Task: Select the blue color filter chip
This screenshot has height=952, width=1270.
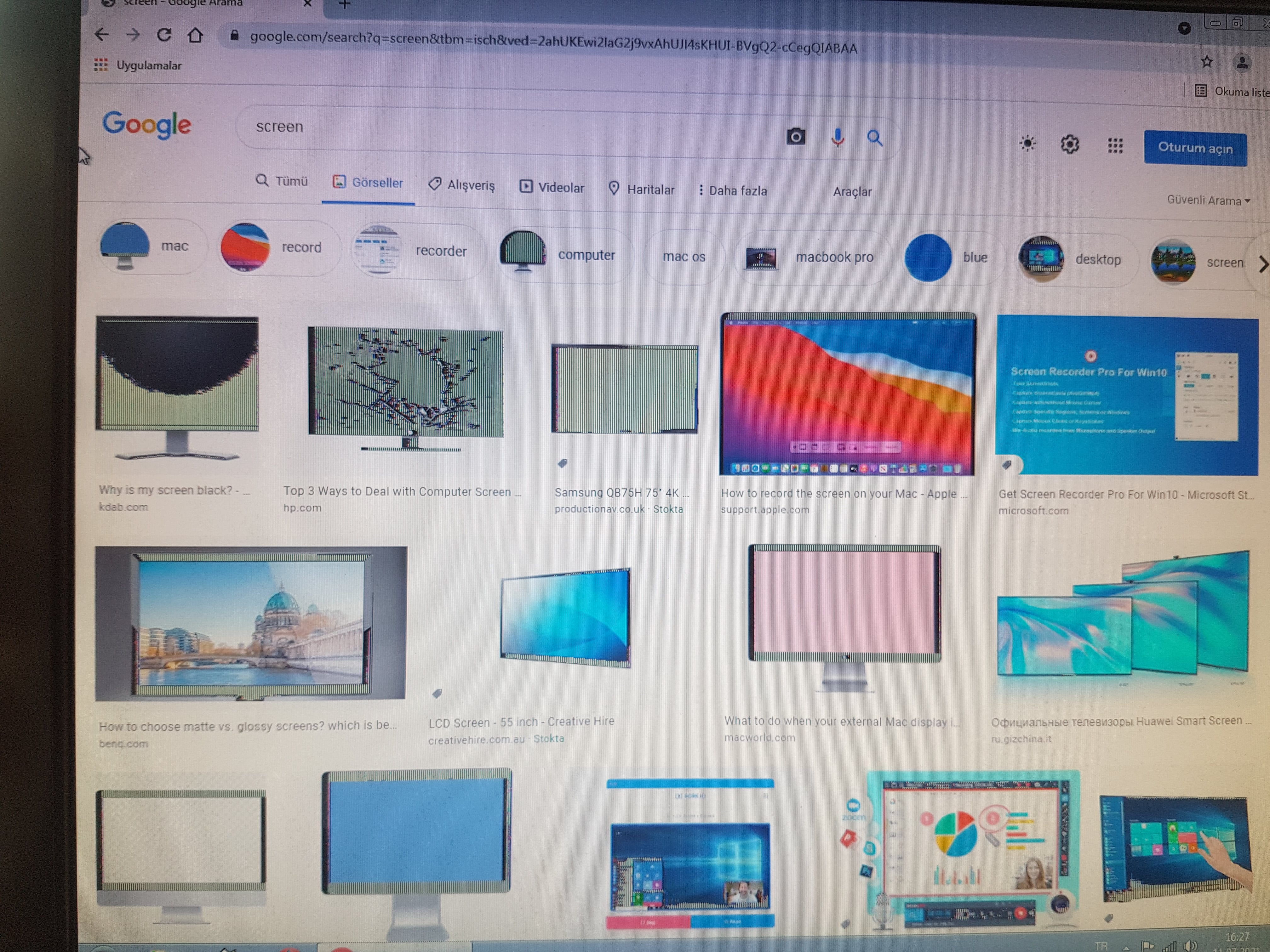Action: click(x=952, y=258)
